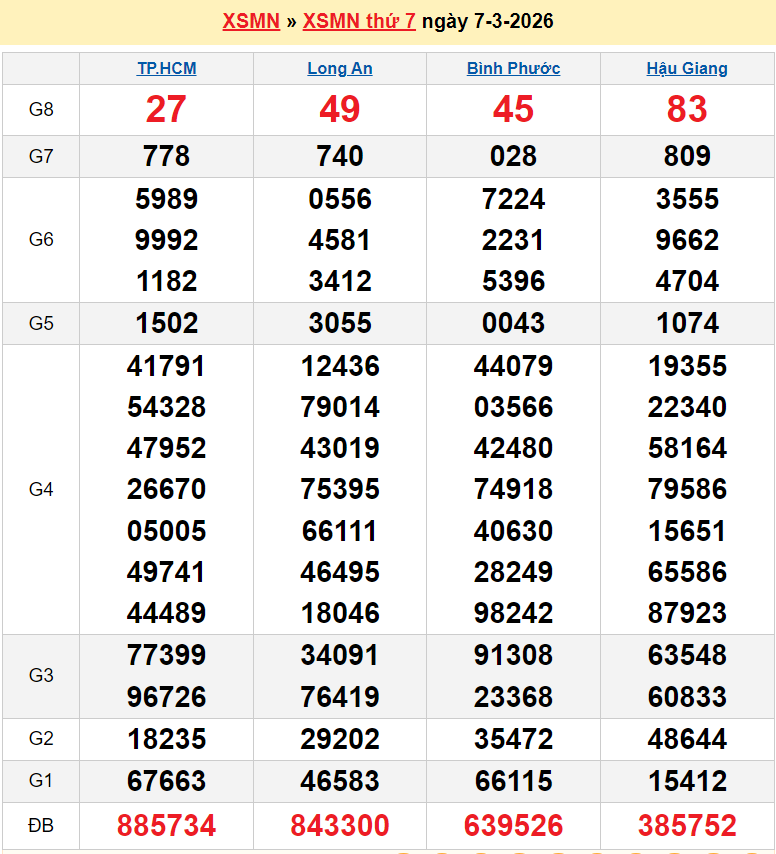The width and height of the screenshot is (776, 854).
Task: Click the ĐB row label
Action: (41, 826)
